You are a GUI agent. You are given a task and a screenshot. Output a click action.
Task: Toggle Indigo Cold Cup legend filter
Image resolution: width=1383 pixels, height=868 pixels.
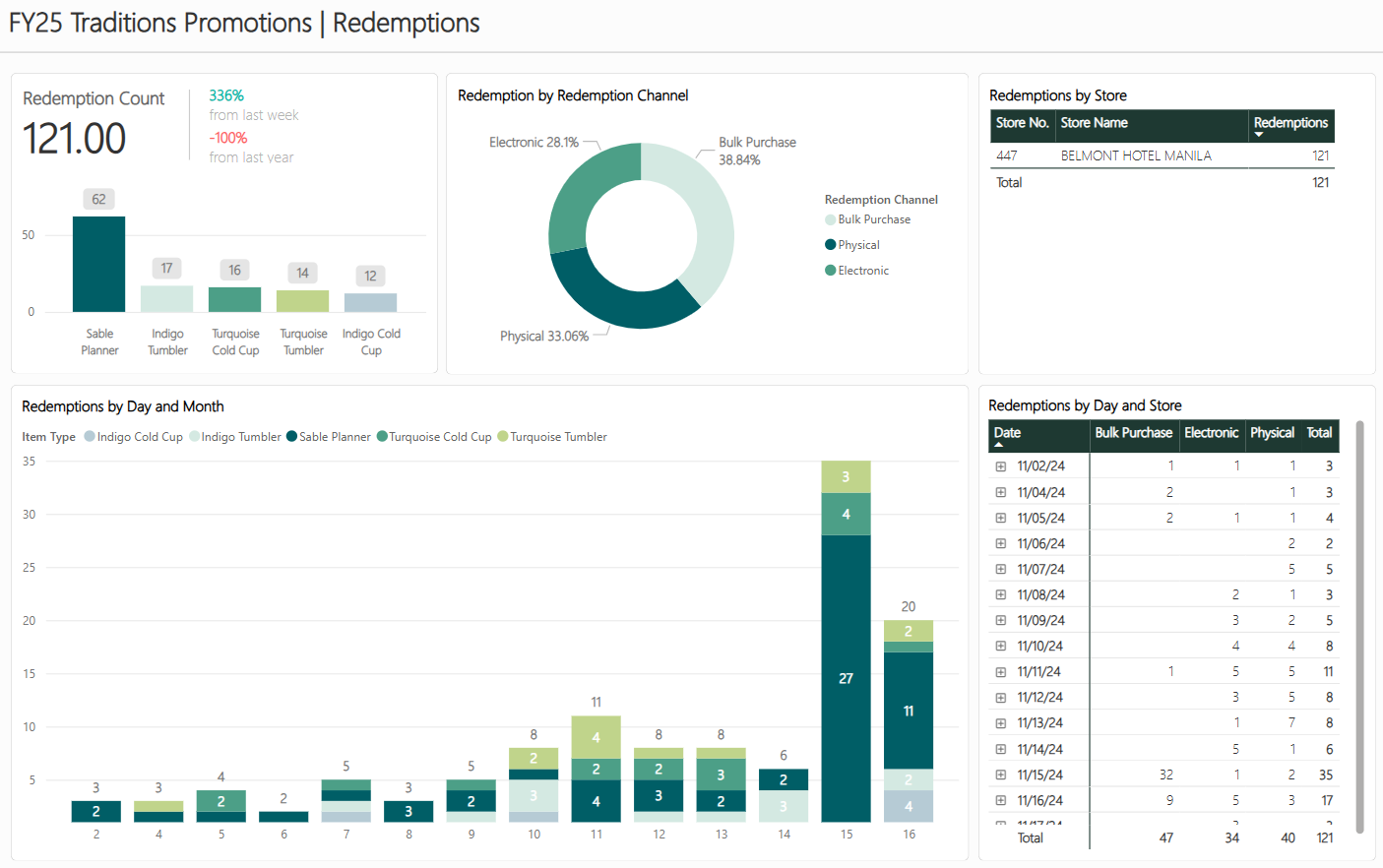point(90,437)
